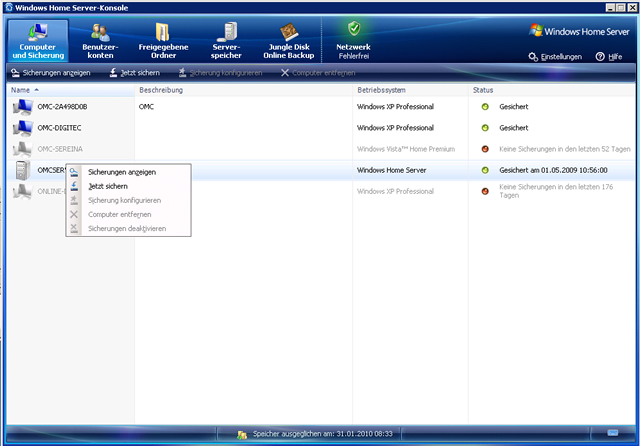Click green status indicator for OMC-DIGITEC

(x=485, y=128)
